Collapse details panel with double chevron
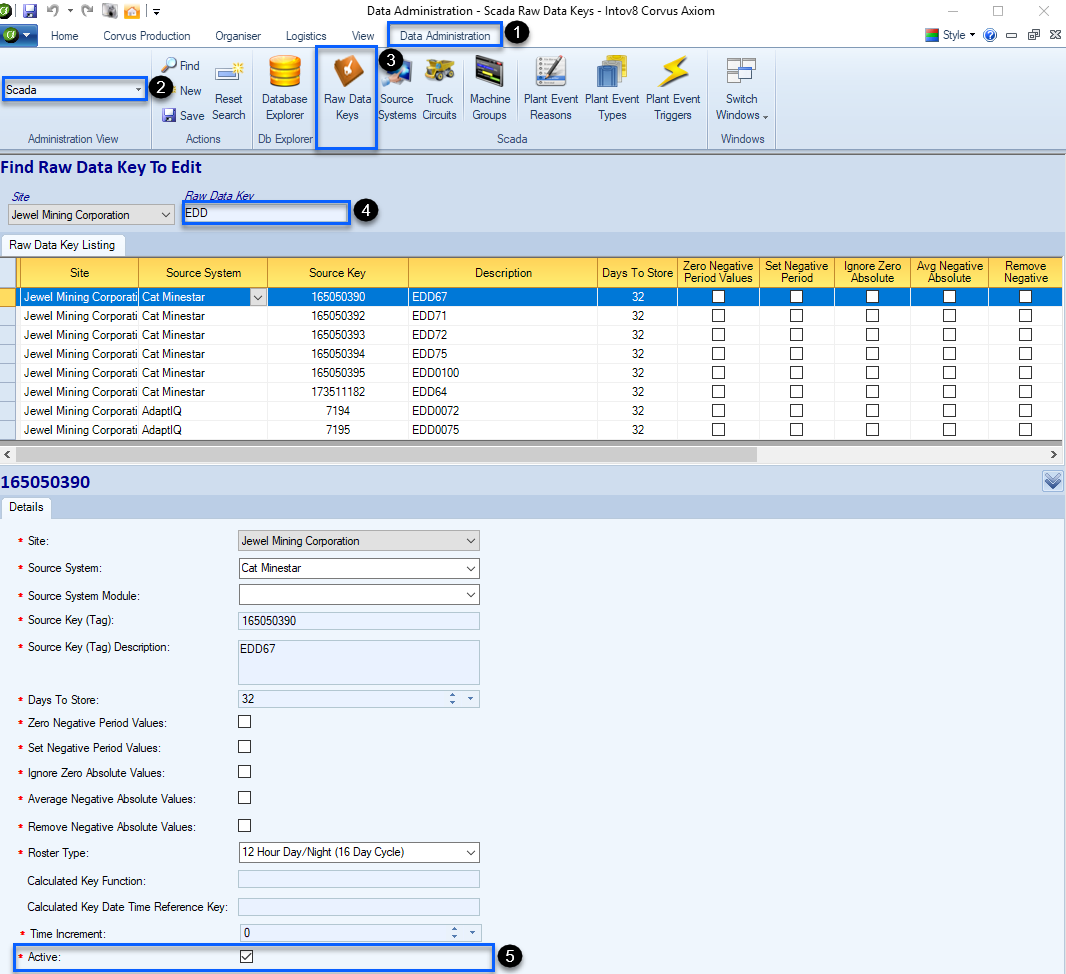This screenshot has height=974, width=1066. coord(1052,481)
